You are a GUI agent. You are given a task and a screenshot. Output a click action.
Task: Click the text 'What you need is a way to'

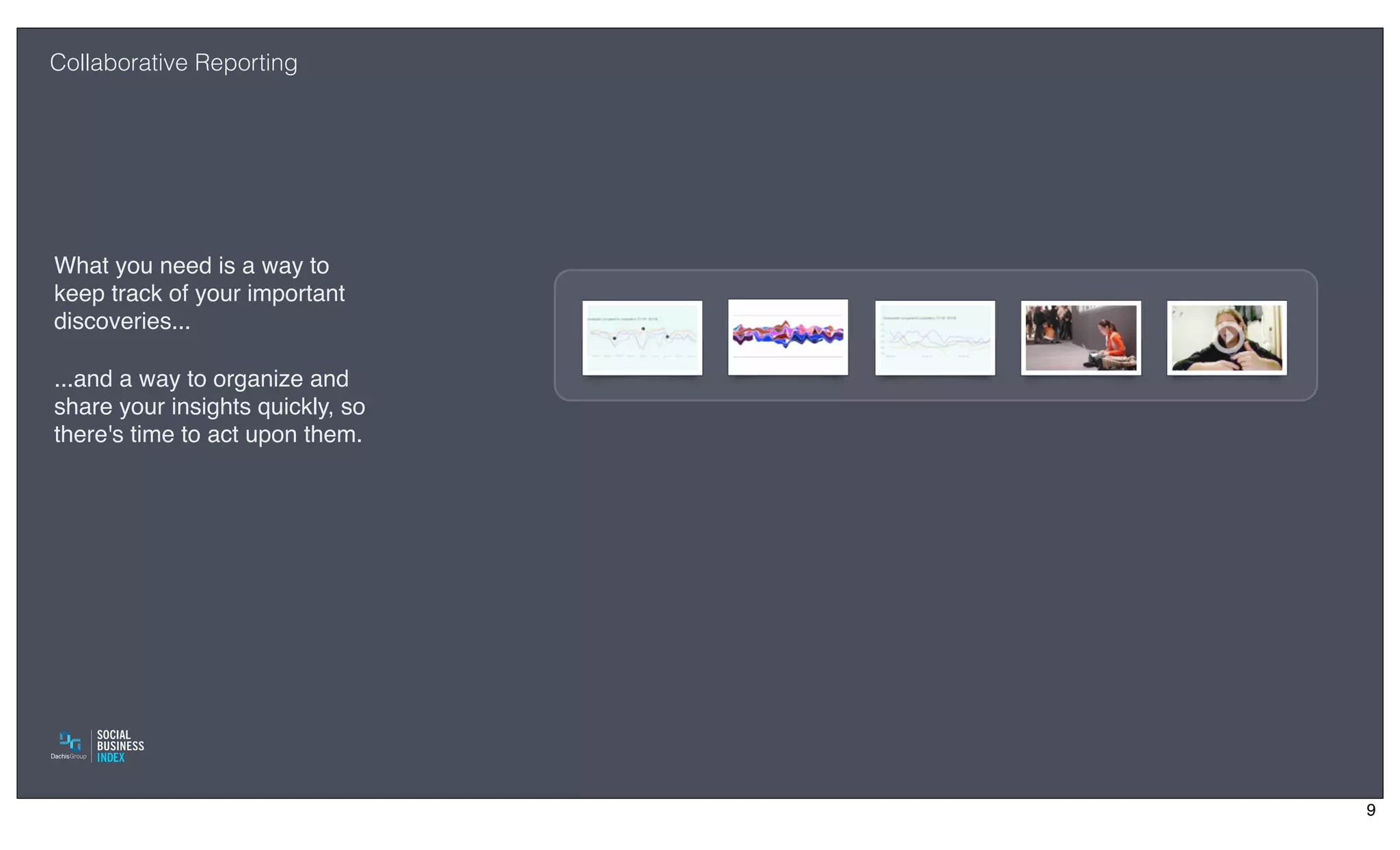tap(191, 265)
